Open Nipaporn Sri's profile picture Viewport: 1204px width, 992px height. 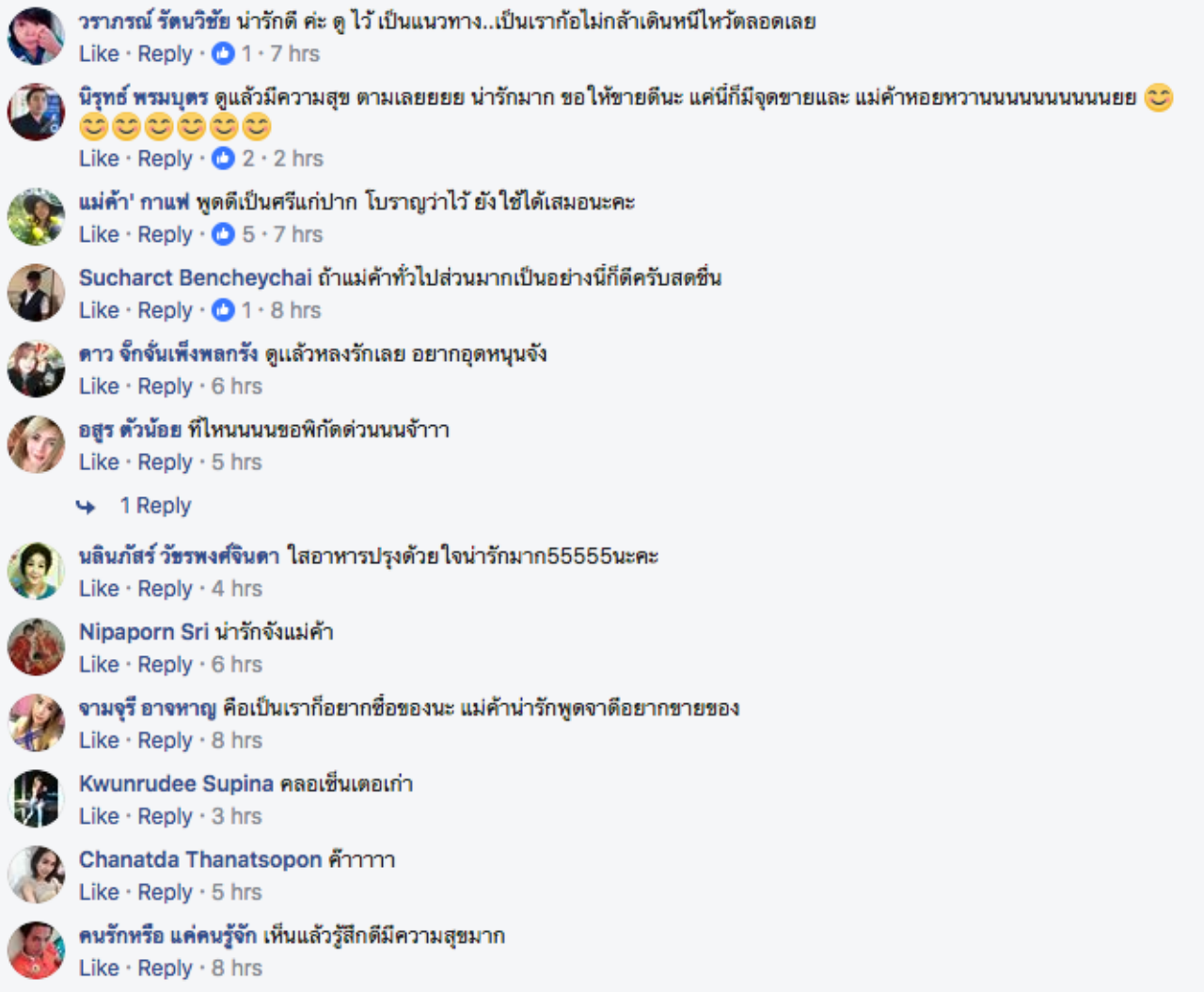pos(36,647)
